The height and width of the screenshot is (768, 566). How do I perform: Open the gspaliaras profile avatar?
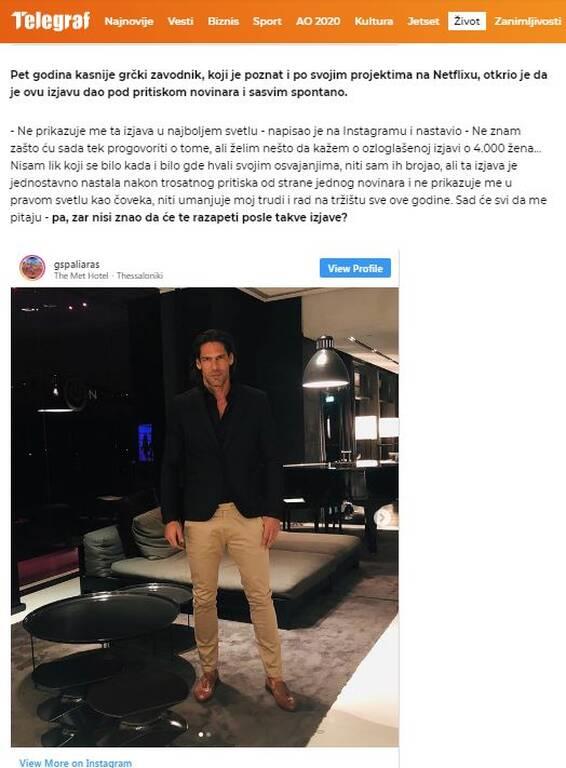click(x=32, y=268)
